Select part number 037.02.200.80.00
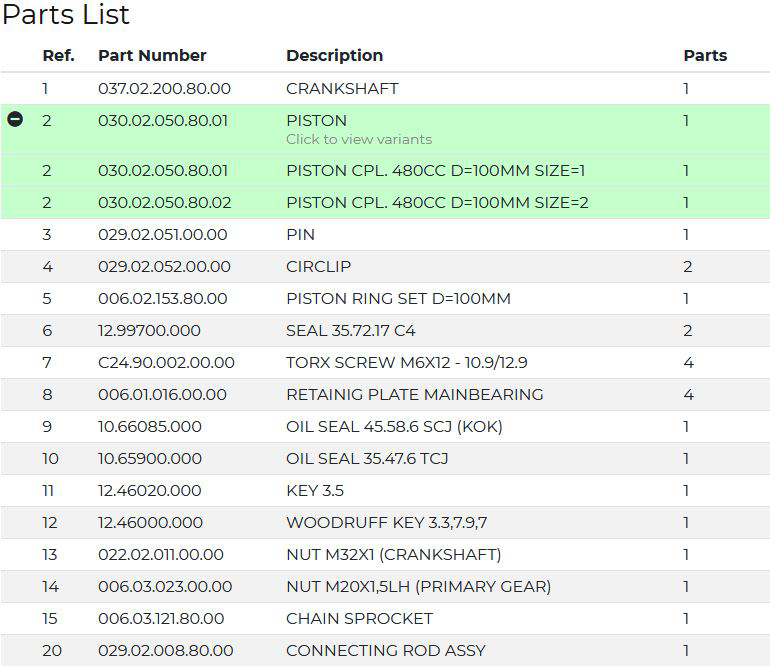770x666 pixels. pyautogui.click(x=165, y=88)
